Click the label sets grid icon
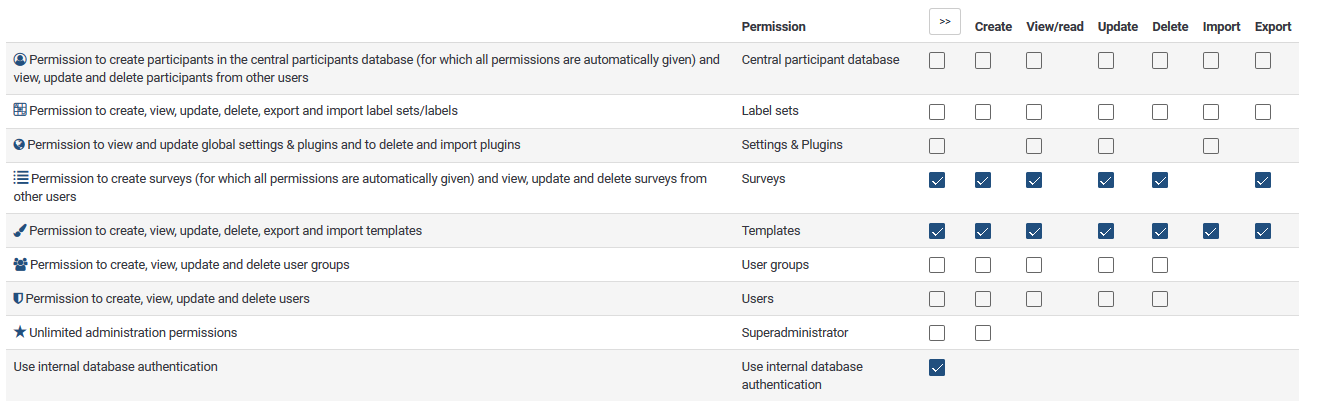The image size is (1337, 409). [20, 111]
